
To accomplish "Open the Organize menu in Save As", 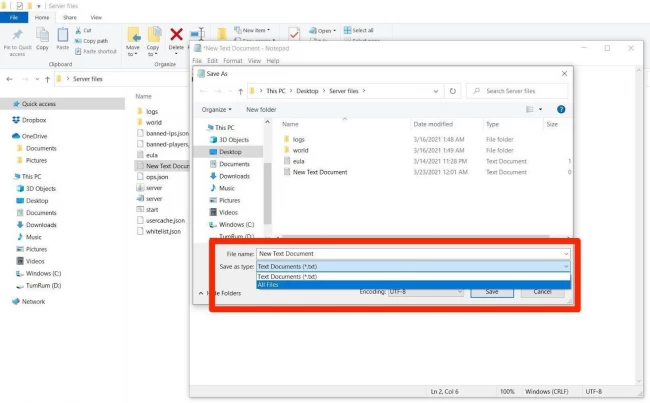I will pos(216,109).
